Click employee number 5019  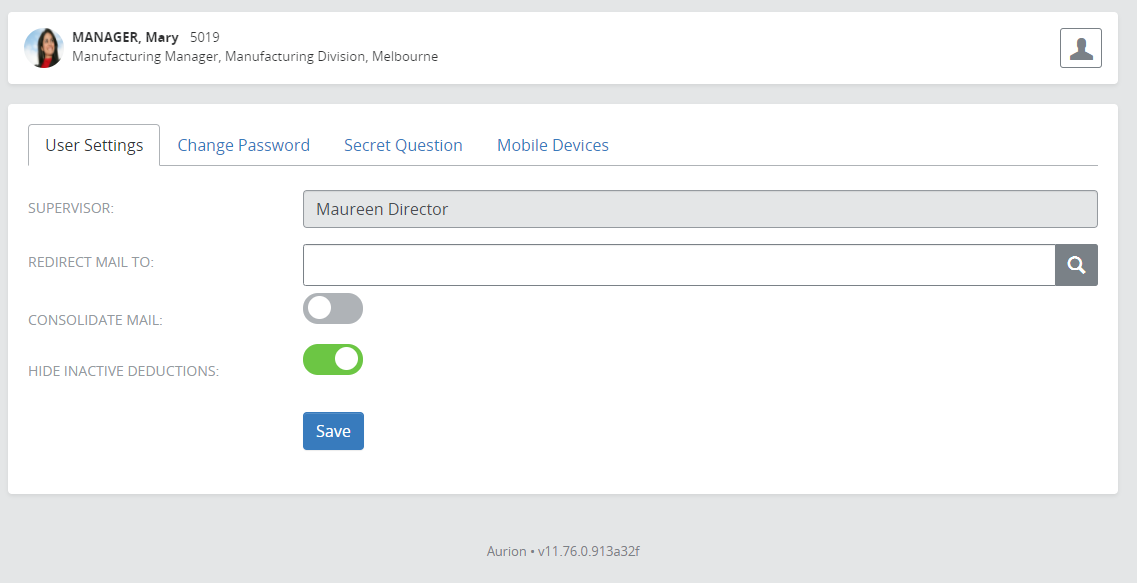[x=205, y=38]
